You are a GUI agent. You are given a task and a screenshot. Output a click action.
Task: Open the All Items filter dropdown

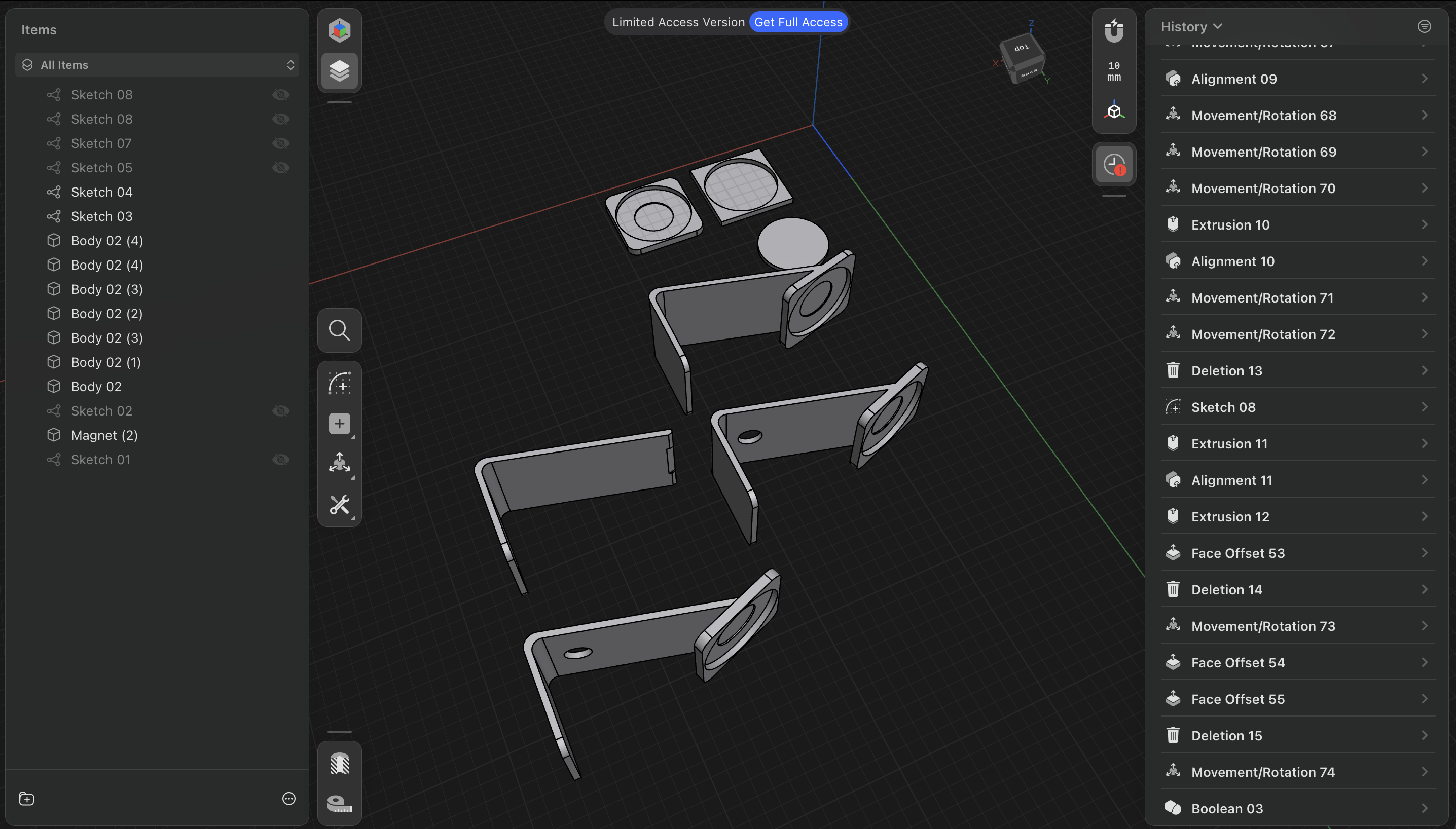tap(157, 64)
